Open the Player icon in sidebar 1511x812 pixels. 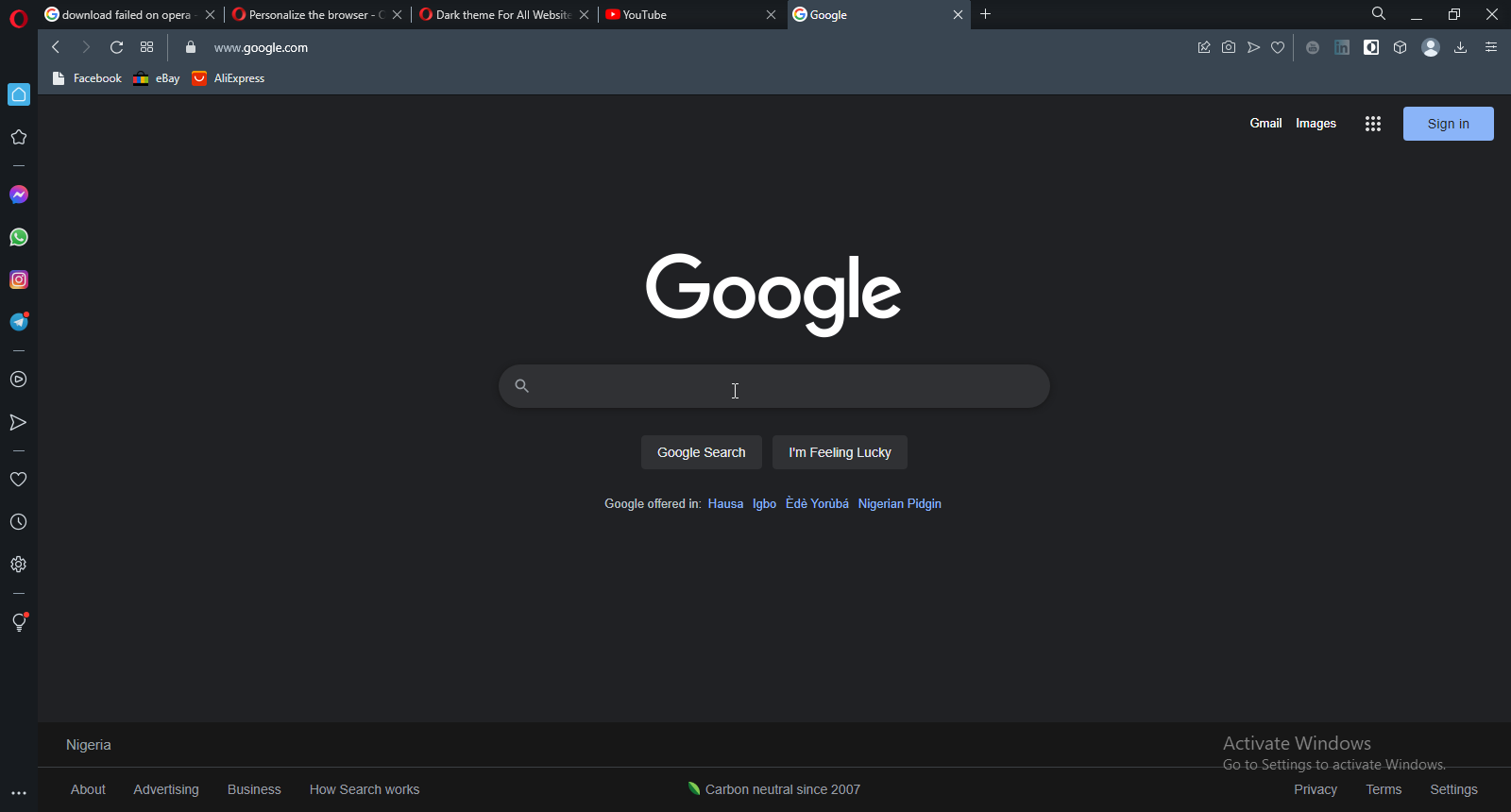(19, 380)
